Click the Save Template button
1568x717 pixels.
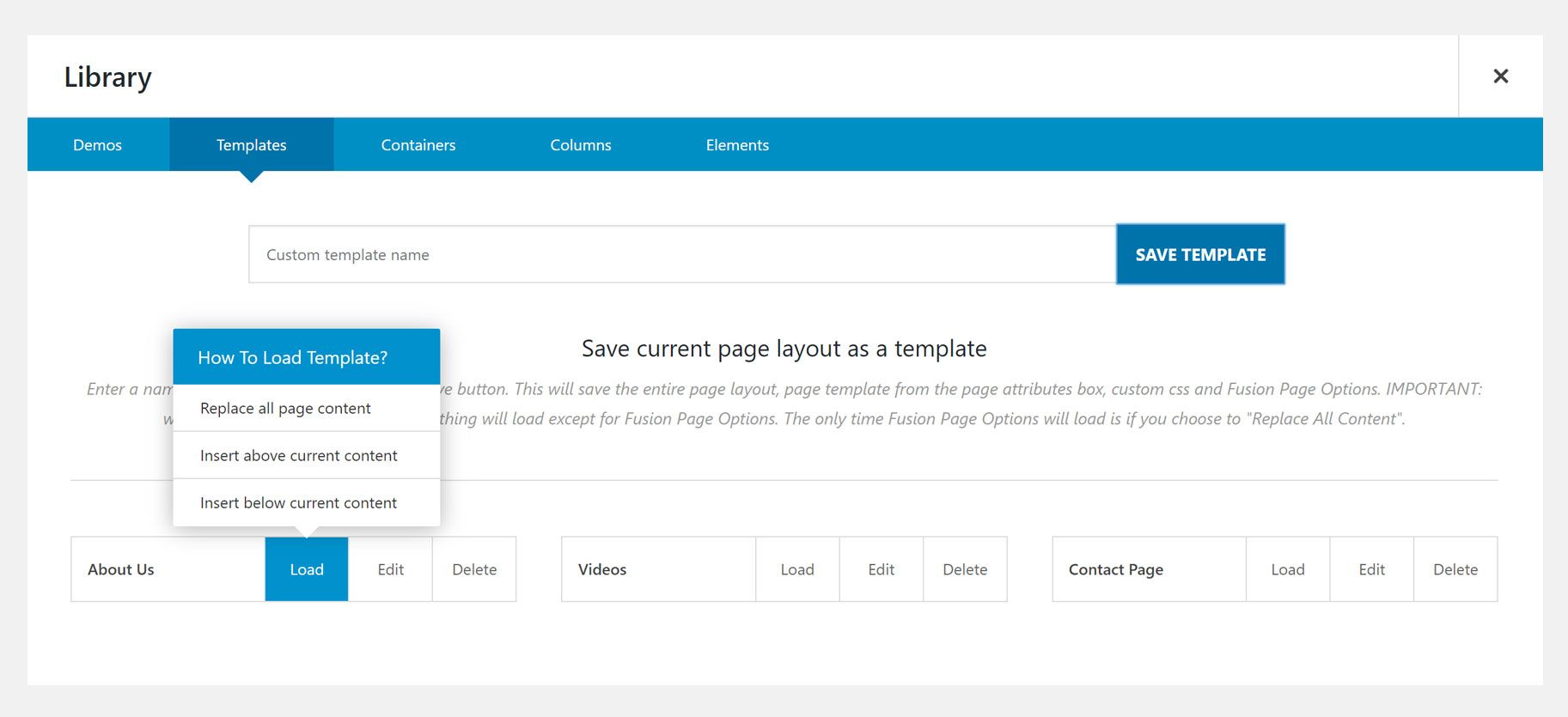(x=1200, y=254)
